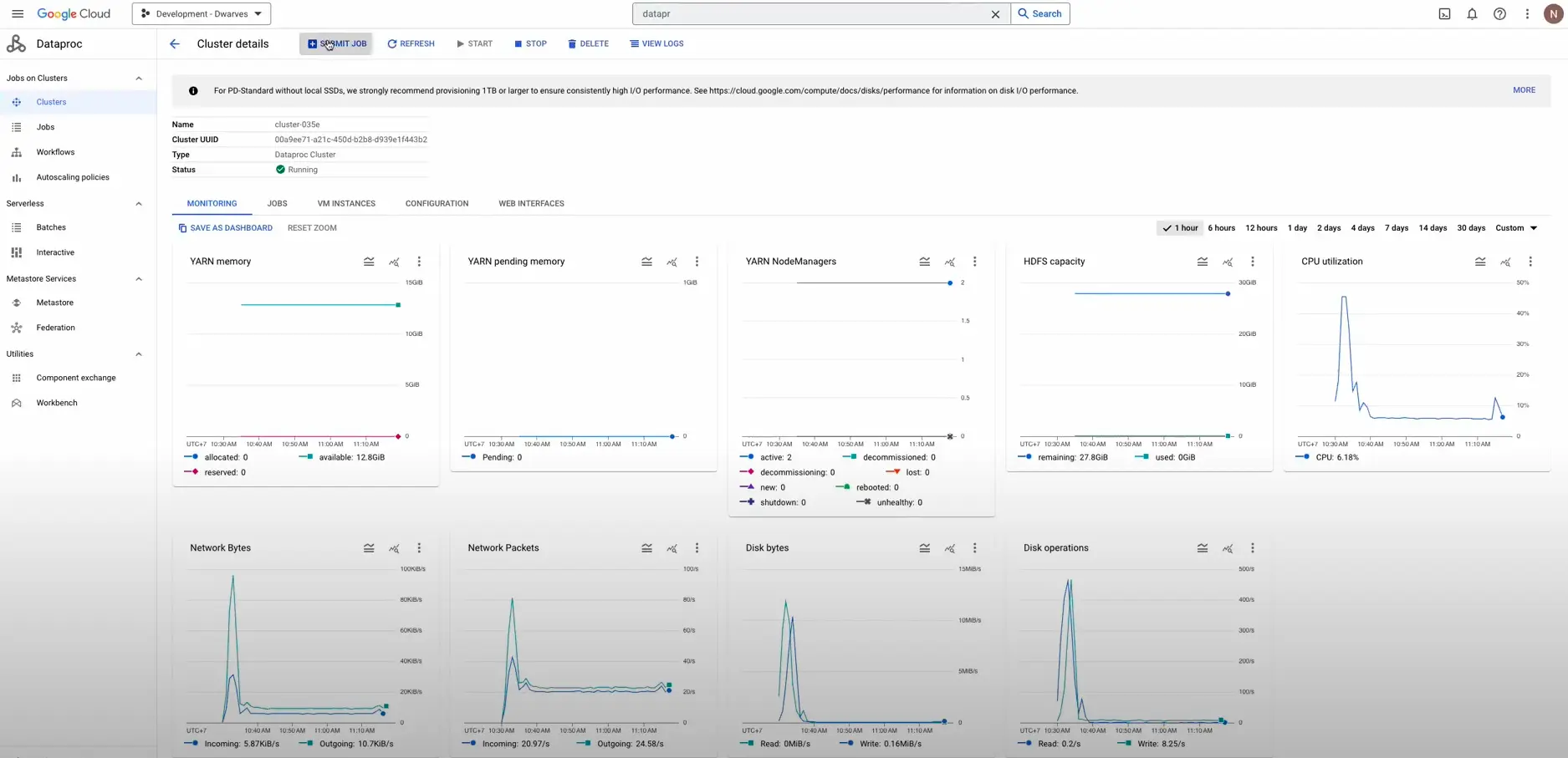1568x758 pixels.
Task: Toggle legend on YARN memory chart
Action: pos(369,262)
